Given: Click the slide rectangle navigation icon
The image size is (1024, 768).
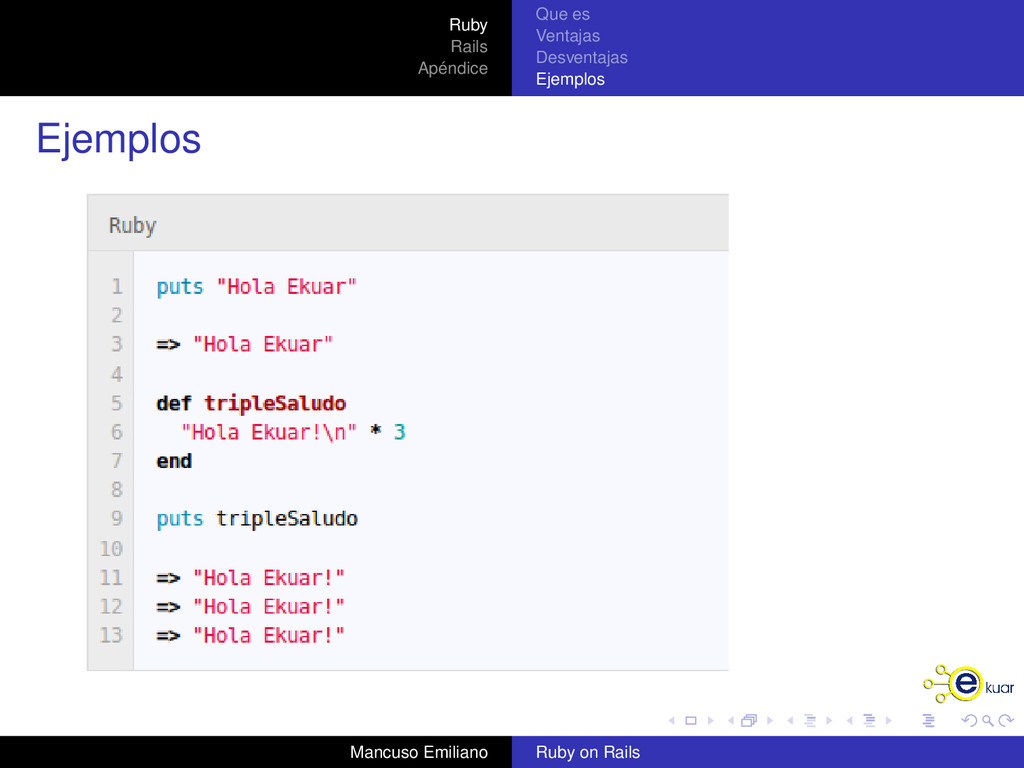Looking at the screenshot, I should pos(691,720).
